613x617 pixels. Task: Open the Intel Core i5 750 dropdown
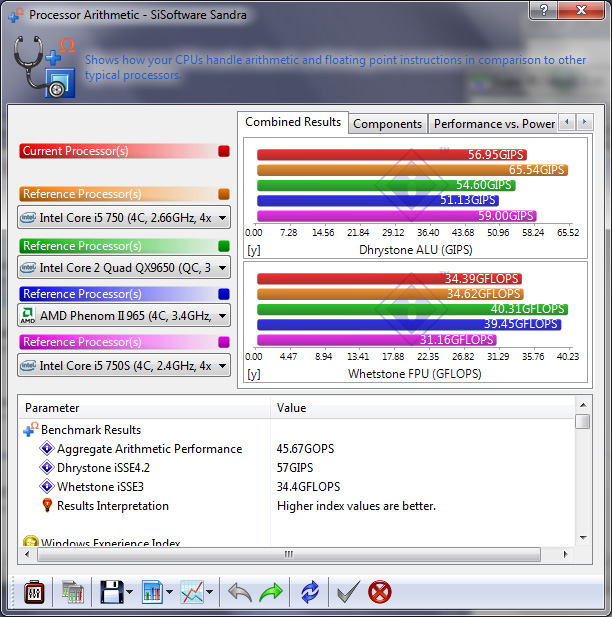124,218
